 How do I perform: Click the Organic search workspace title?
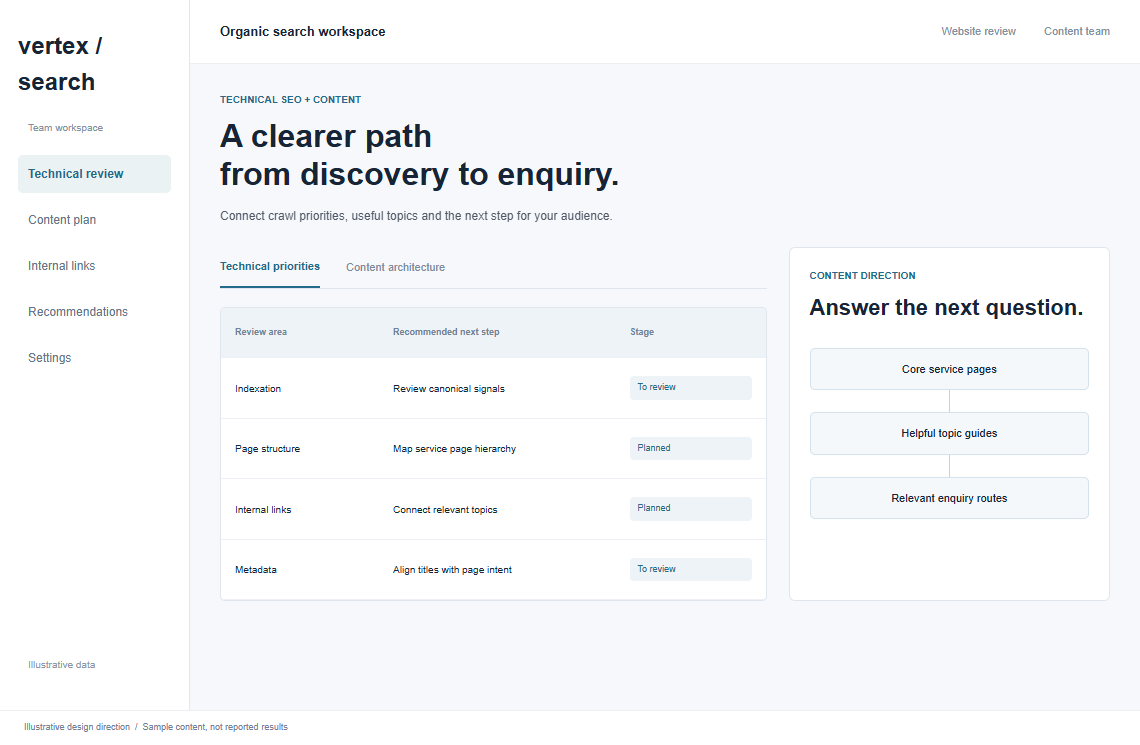click(302, 31)
